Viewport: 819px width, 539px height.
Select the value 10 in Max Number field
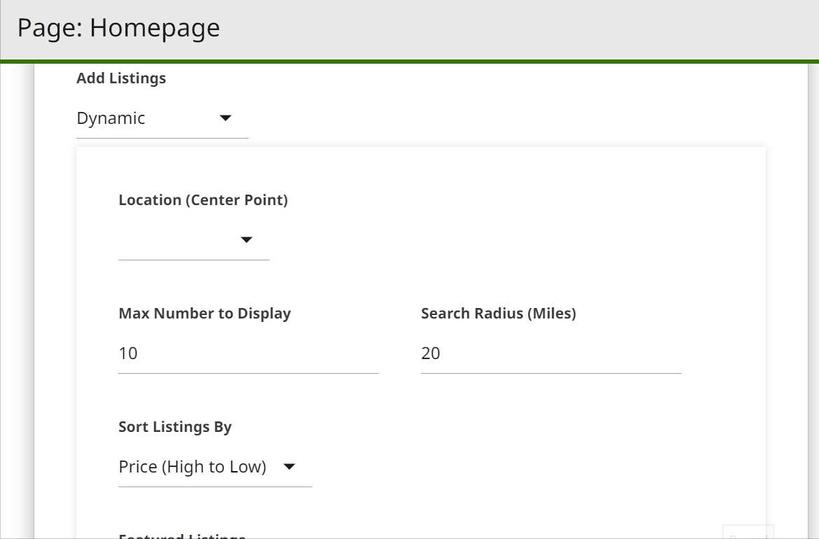pyautogui.click(x=128, y=353)
